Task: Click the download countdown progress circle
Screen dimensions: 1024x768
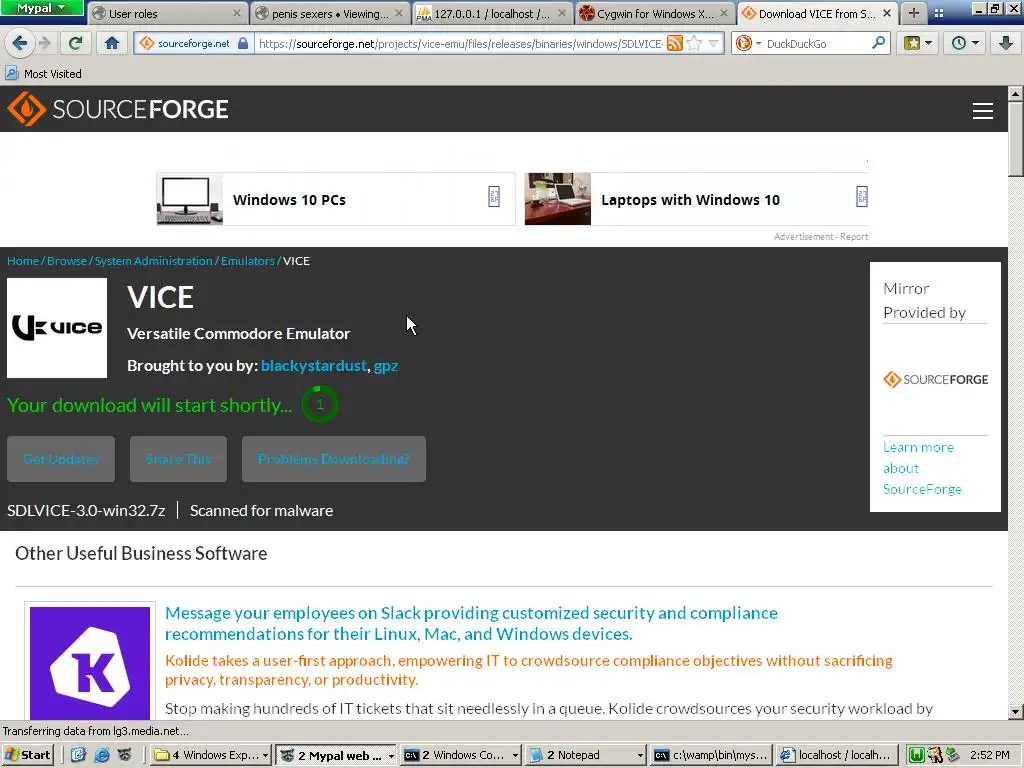Action: (x=320, y=404)
